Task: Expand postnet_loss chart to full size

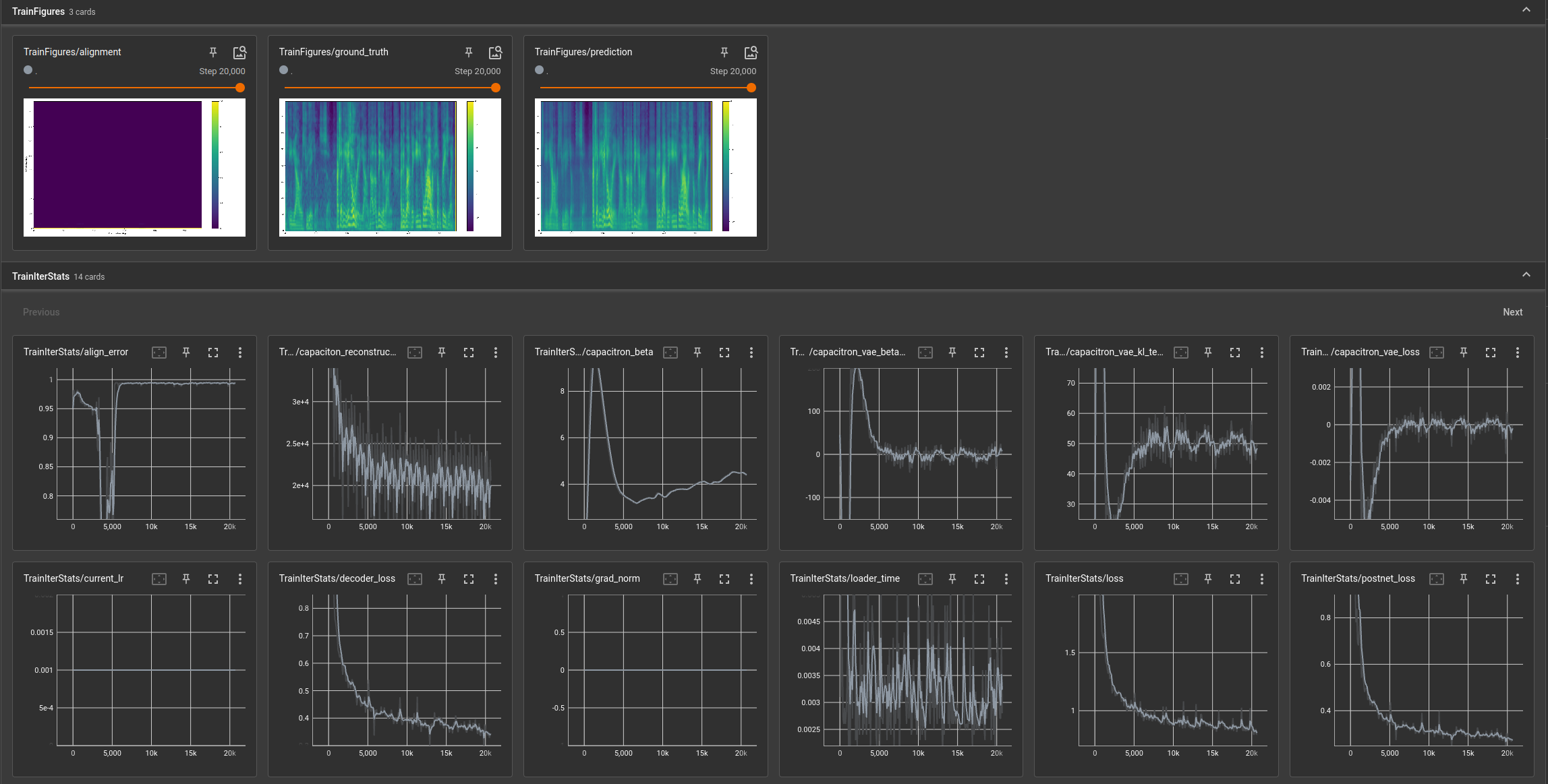Action: pos(1491,579)
